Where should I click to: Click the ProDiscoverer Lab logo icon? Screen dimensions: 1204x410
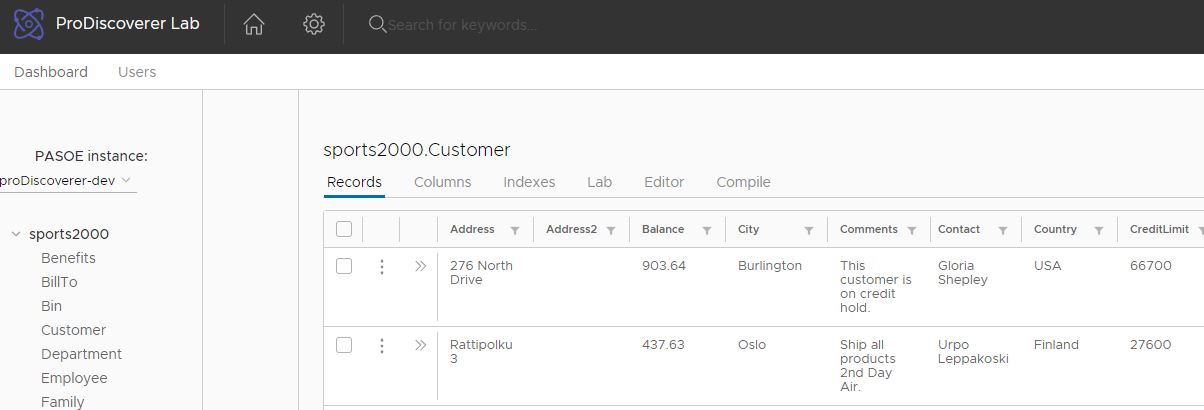(x=28, y=24)
